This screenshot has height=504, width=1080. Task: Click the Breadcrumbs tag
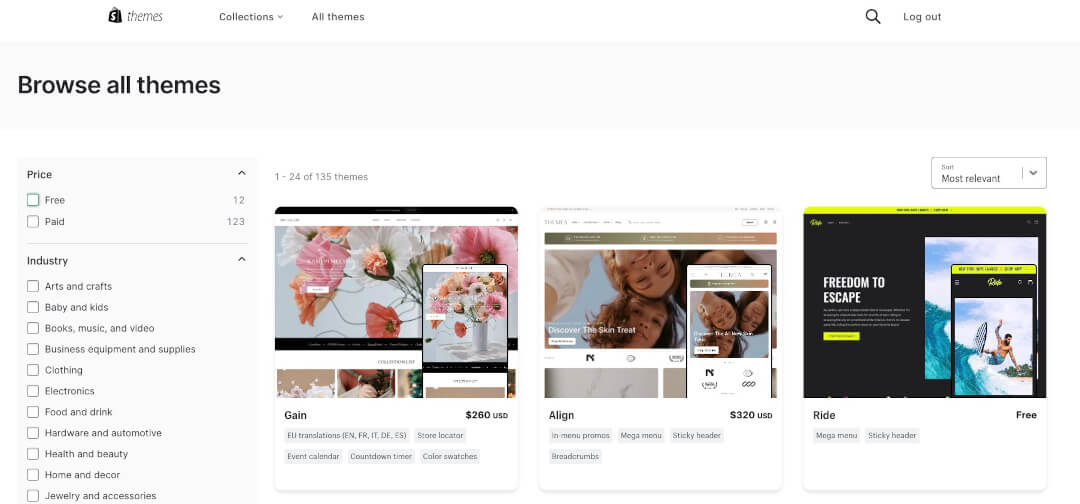(x=575, y=456)
